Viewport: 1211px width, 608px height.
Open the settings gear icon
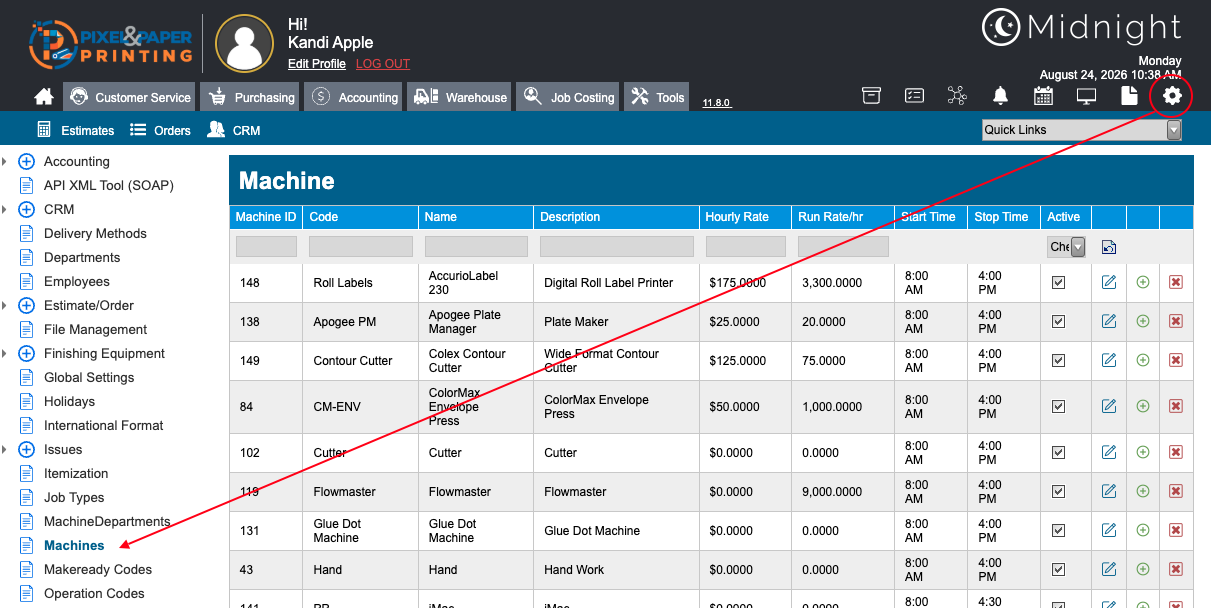[x=1172, y=96]
